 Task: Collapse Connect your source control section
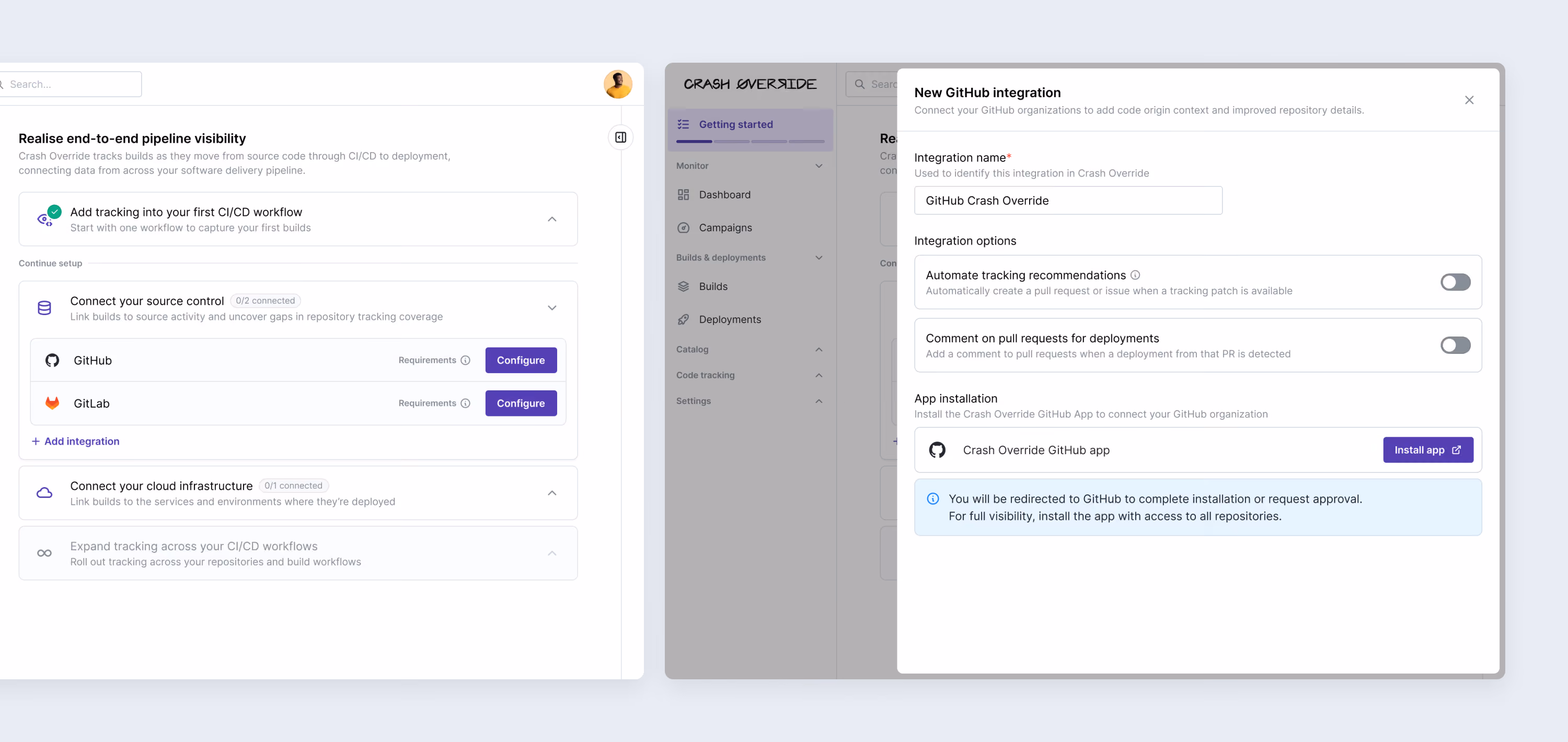tap(551, 308)
